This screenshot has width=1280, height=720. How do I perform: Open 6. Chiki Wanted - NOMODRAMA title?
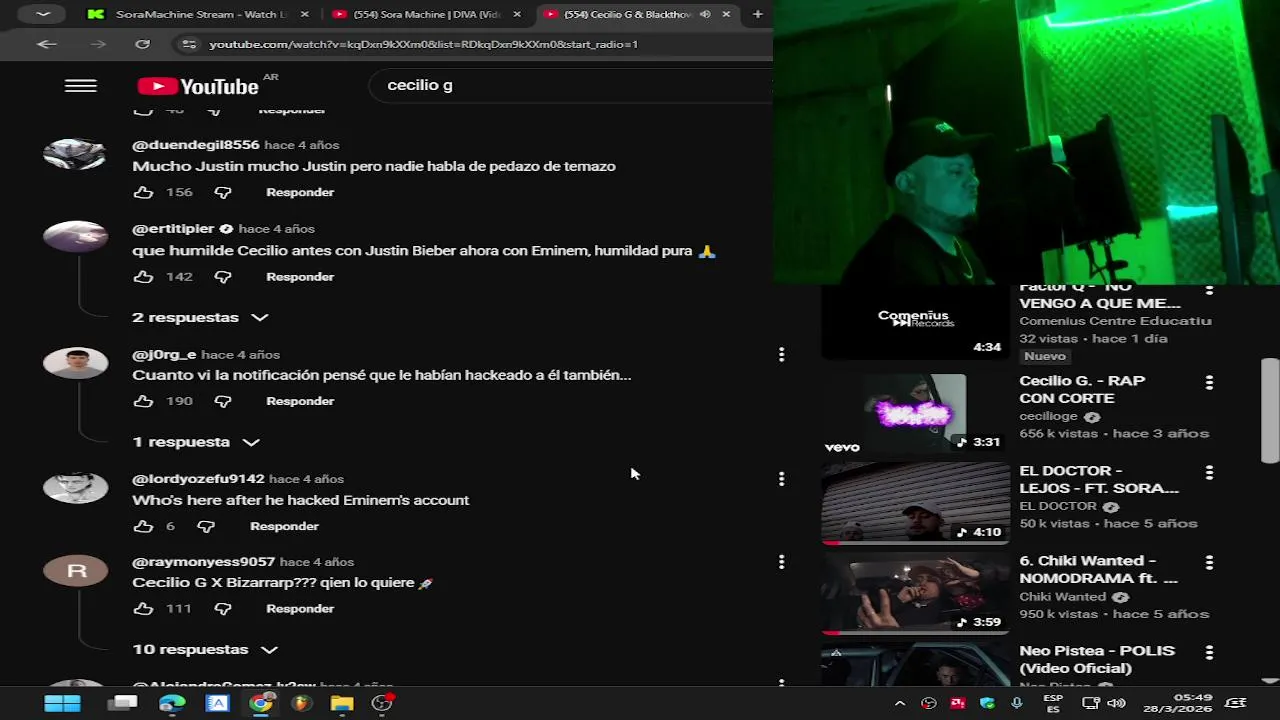point(1098,570)
